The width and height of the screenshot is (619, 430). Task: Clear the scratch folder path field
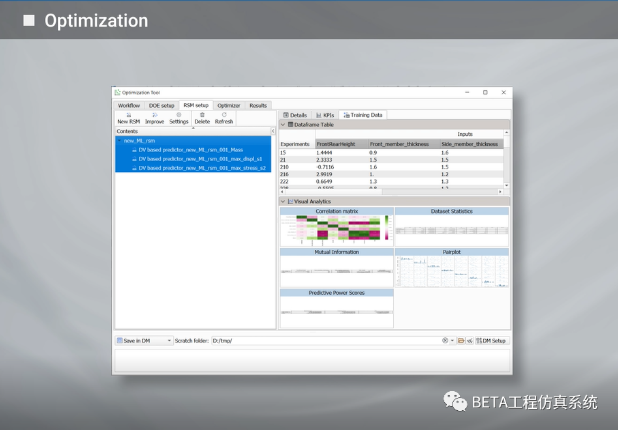pyautogui.click(x=445, y=340)
